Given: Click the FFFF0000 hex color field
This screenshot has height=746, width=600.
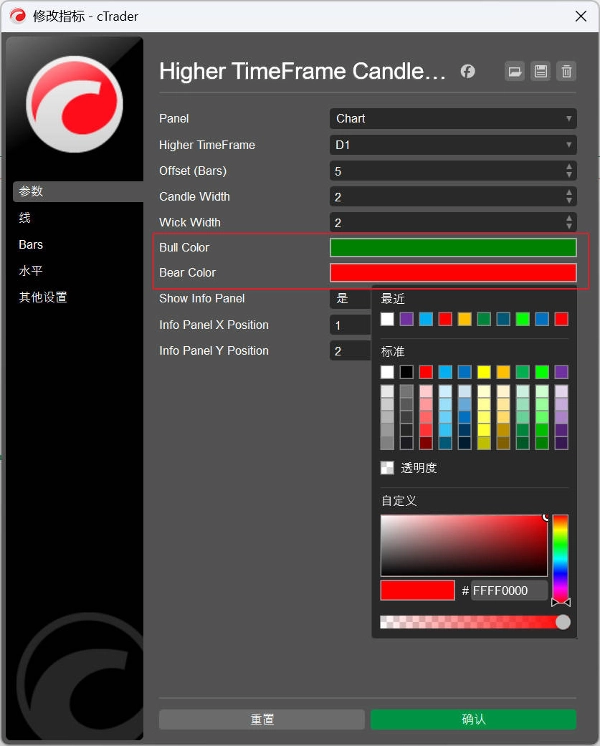Looking at the screenshot, I should click(509, 590).
